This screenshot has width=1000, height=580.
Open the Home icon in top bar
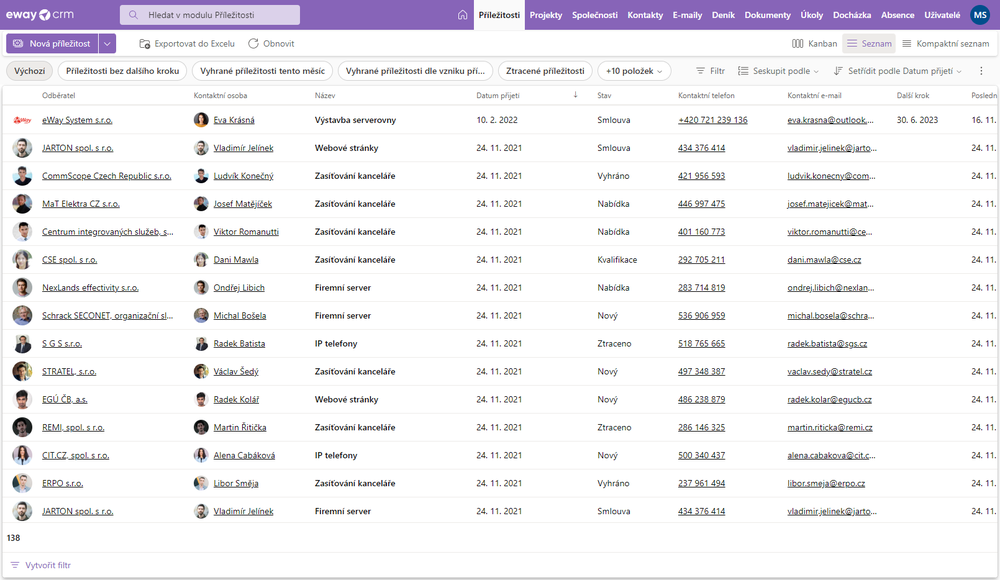462,15
